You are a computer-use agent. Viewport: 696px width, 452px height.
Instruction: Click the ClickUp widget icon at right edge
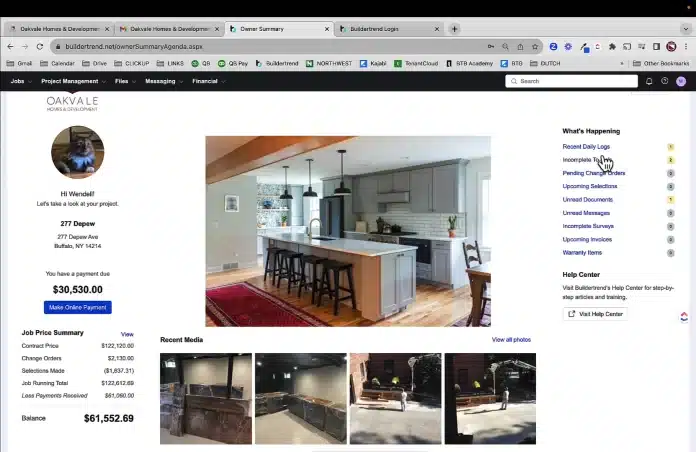tap(684, 317)
